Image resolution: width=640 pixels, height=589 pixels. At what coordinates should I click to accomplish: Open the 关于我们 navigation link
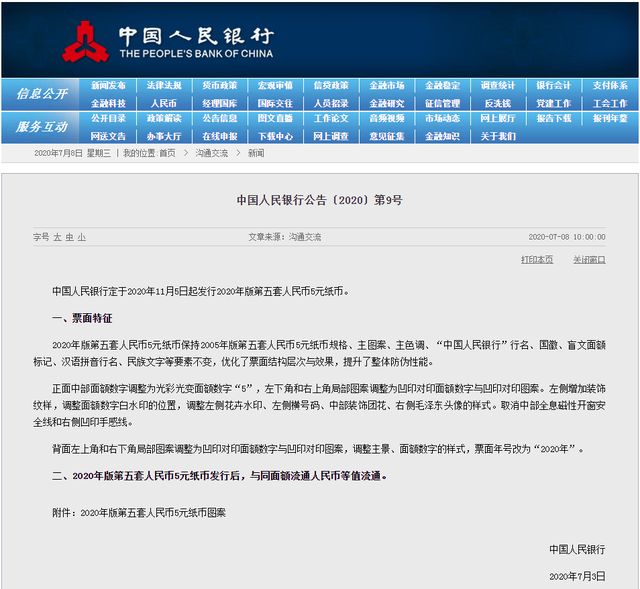pyautogui.click(x=498, y=136)
